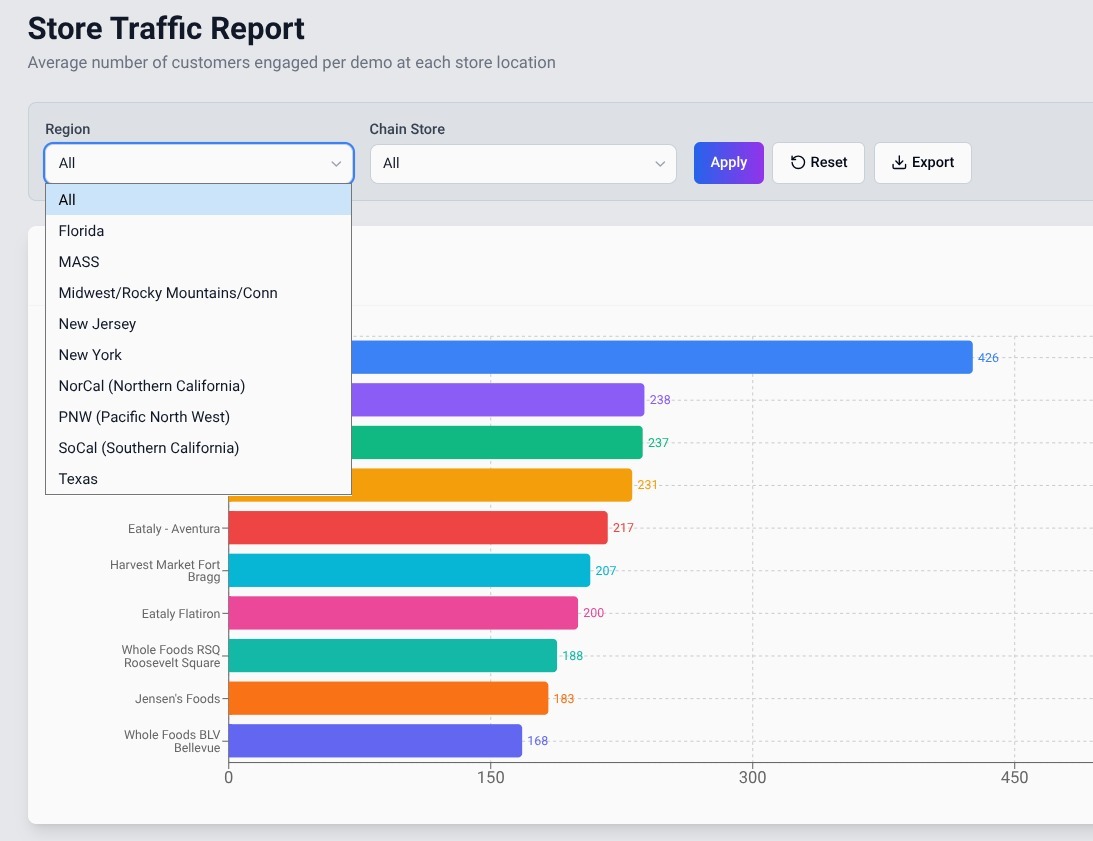Screen dimensions: 1093x841
Task: Click the 200 value label
Action: click(x=594, y=613)
